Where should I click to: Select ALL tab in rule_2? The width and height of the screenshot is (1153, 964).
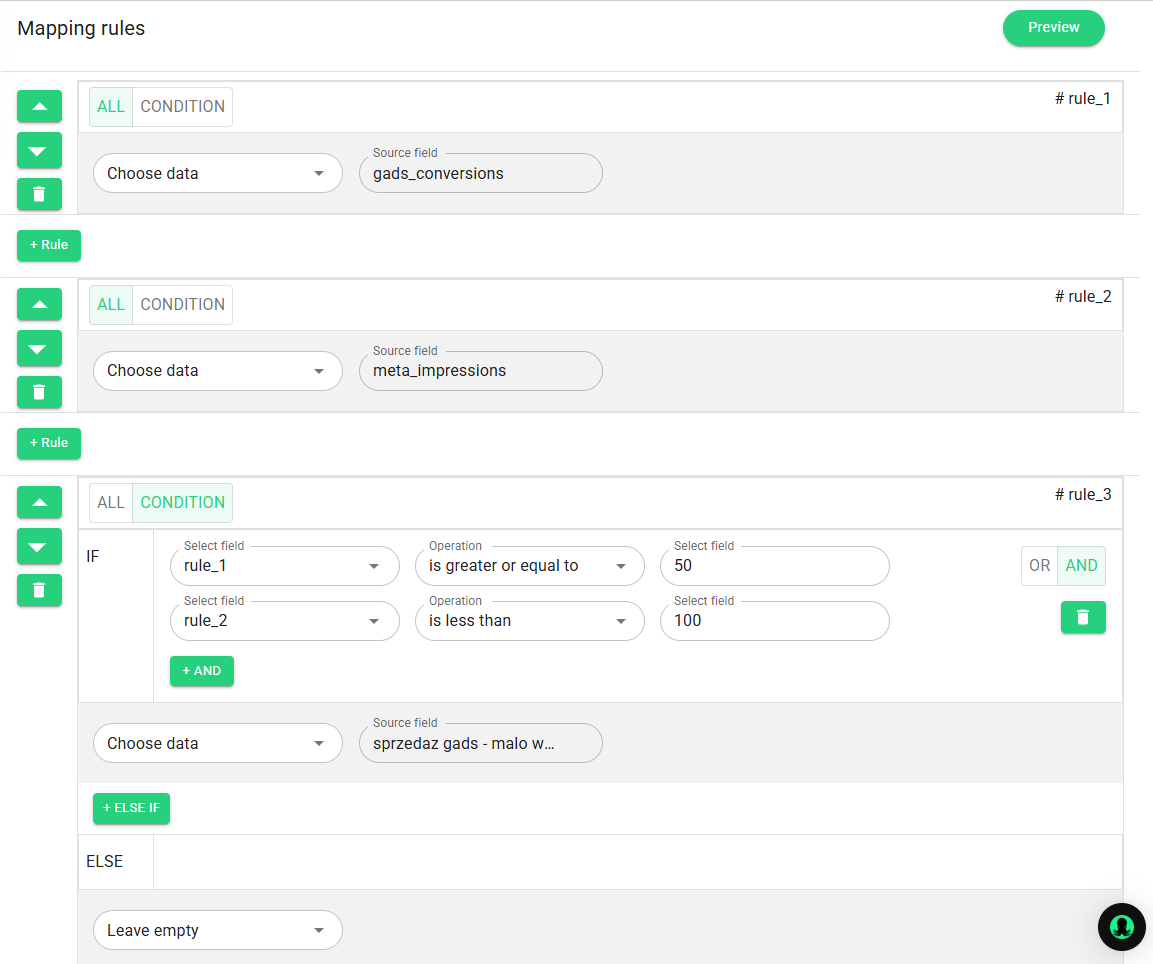[x=111, y=305]
